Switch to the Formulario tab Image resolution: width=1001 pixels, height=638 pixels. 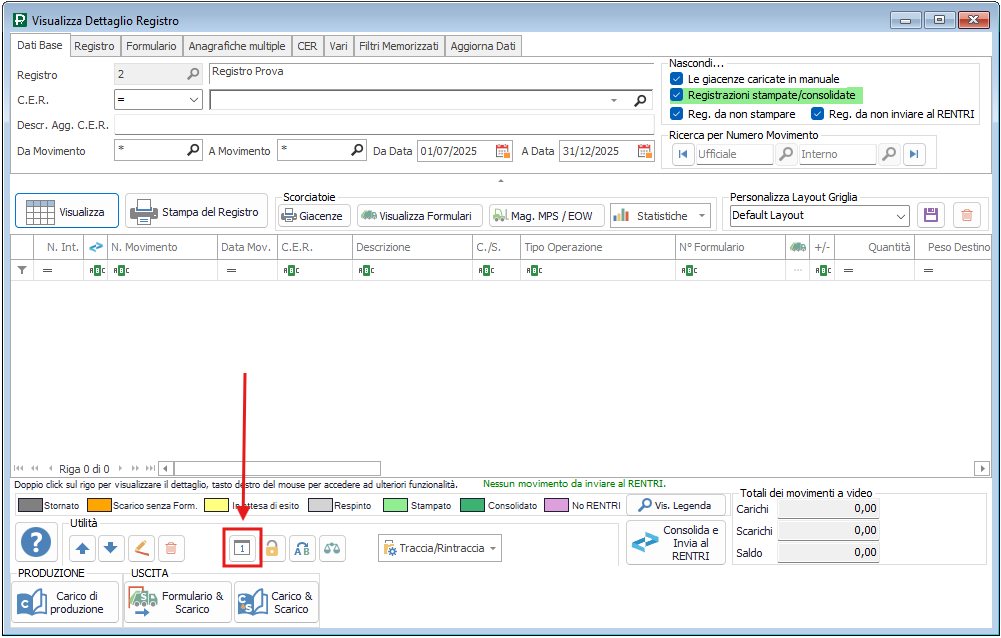click(151, 46)
